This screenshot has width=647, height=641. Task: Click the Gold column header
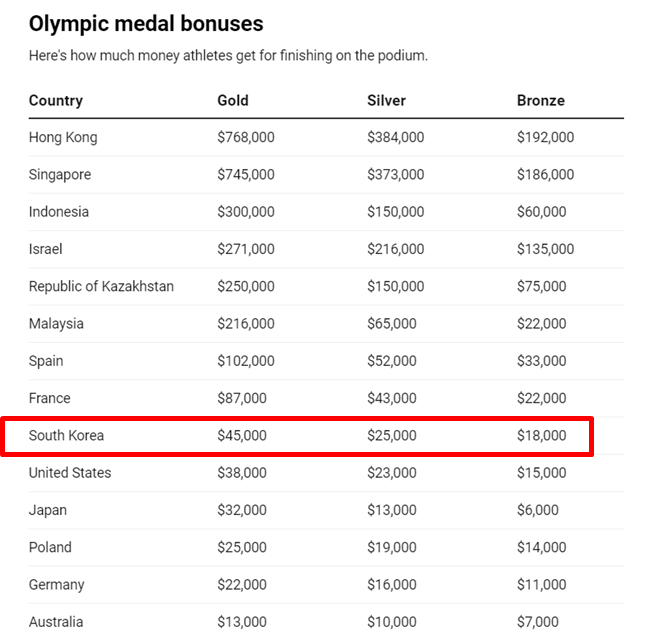click(233, 100)
